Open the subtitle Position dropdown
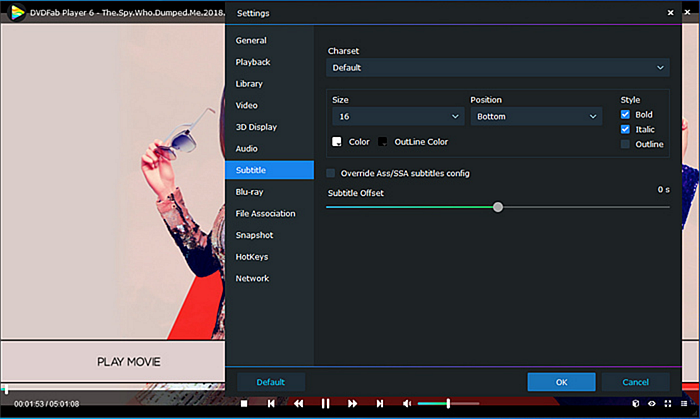The width and height of the screenshot is (700, 419). pos(535,117)
